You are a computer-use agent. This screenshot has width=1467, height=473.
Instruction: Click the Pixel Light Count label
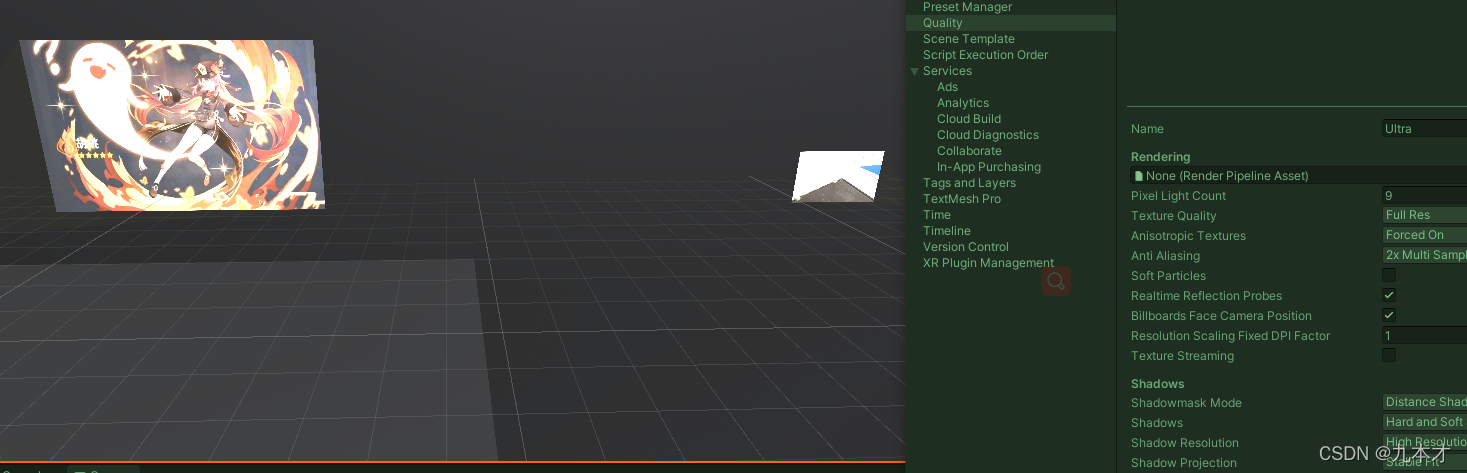pos(1178,196)
